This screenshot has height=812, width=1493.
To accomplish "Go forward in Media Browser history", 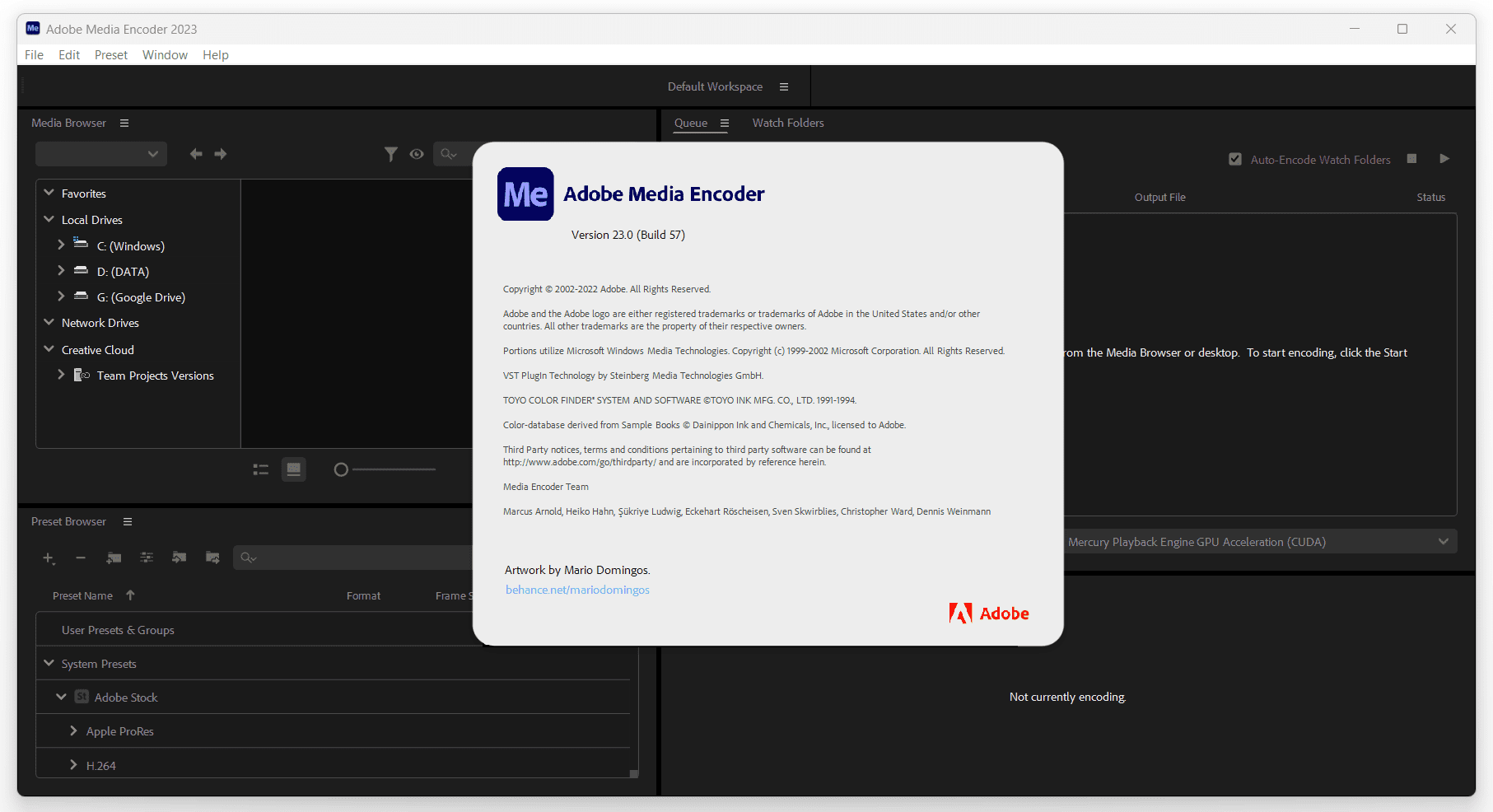I will coord(221,154).
